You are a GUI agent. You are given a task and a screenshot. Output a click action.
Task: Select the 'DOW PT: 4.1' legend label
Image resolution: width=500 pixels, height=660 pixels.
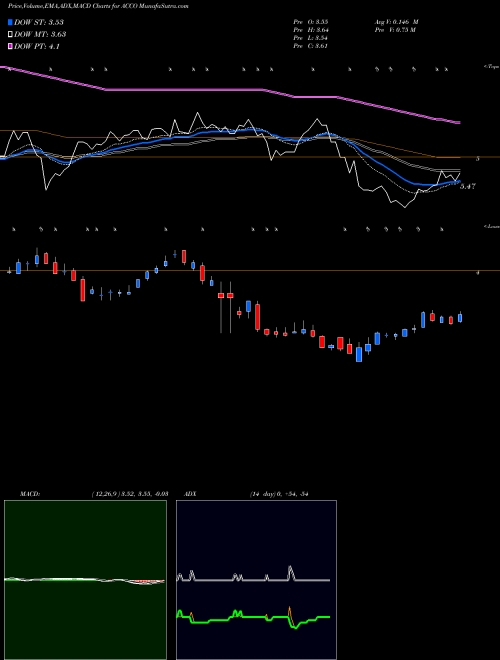click(37, 47)
